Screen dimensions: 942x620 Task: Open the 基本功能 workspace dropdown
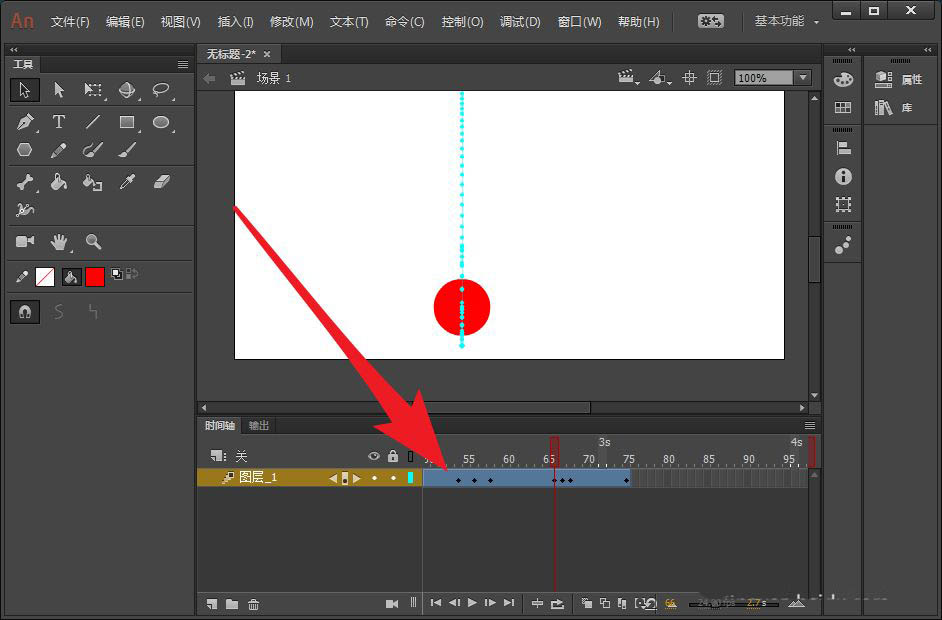[786, 21]
